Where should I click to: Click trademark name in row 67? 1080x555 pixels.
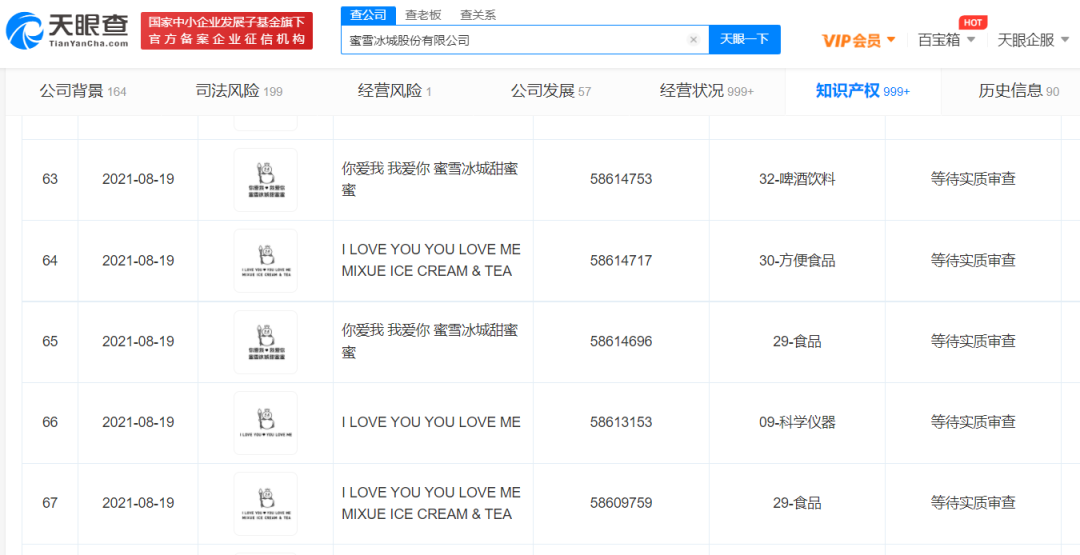(x=431, y=503)
